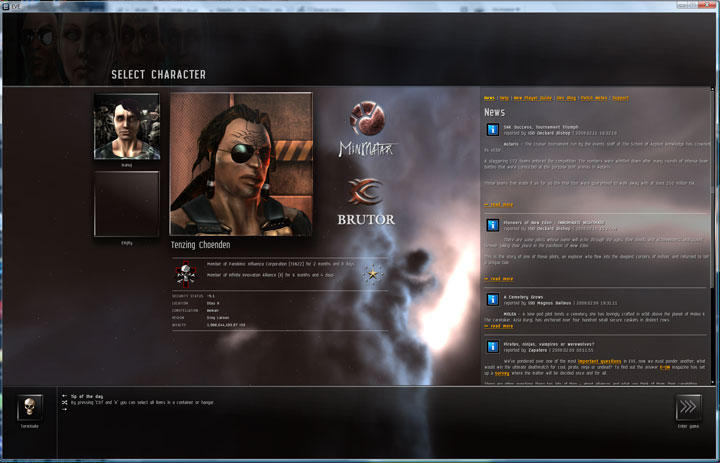720x463 pixels.
Task: Click the 'Tenzing Choenden' character name
Action: coord(201,245)
